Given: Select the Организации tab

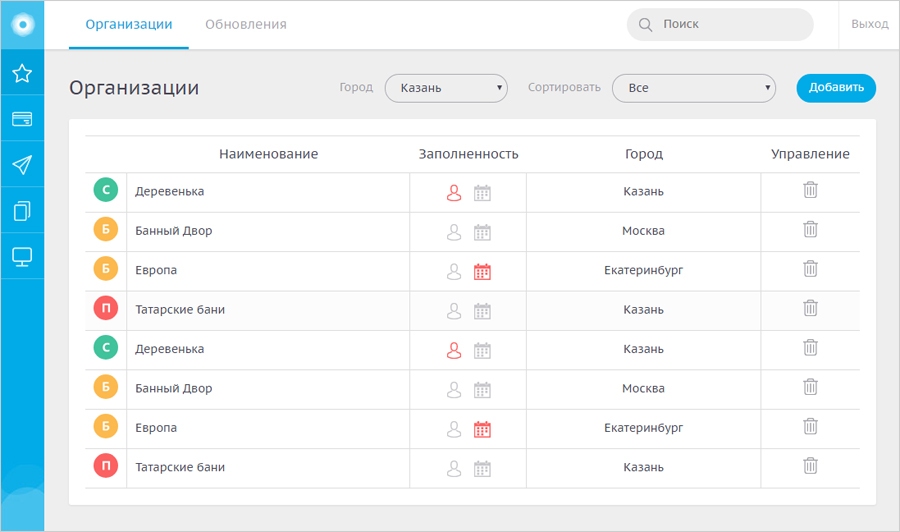Looking at the screenshot, I should [x=129, y=24].
